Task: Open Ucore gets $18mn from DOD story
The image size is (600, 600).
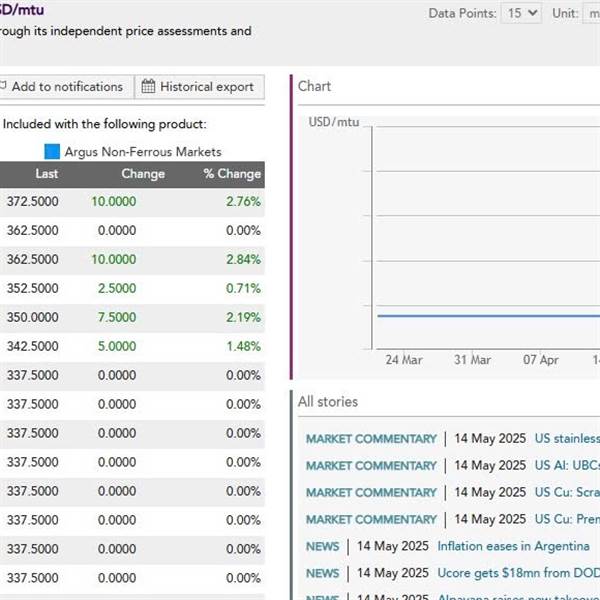Action: [518, 573]
